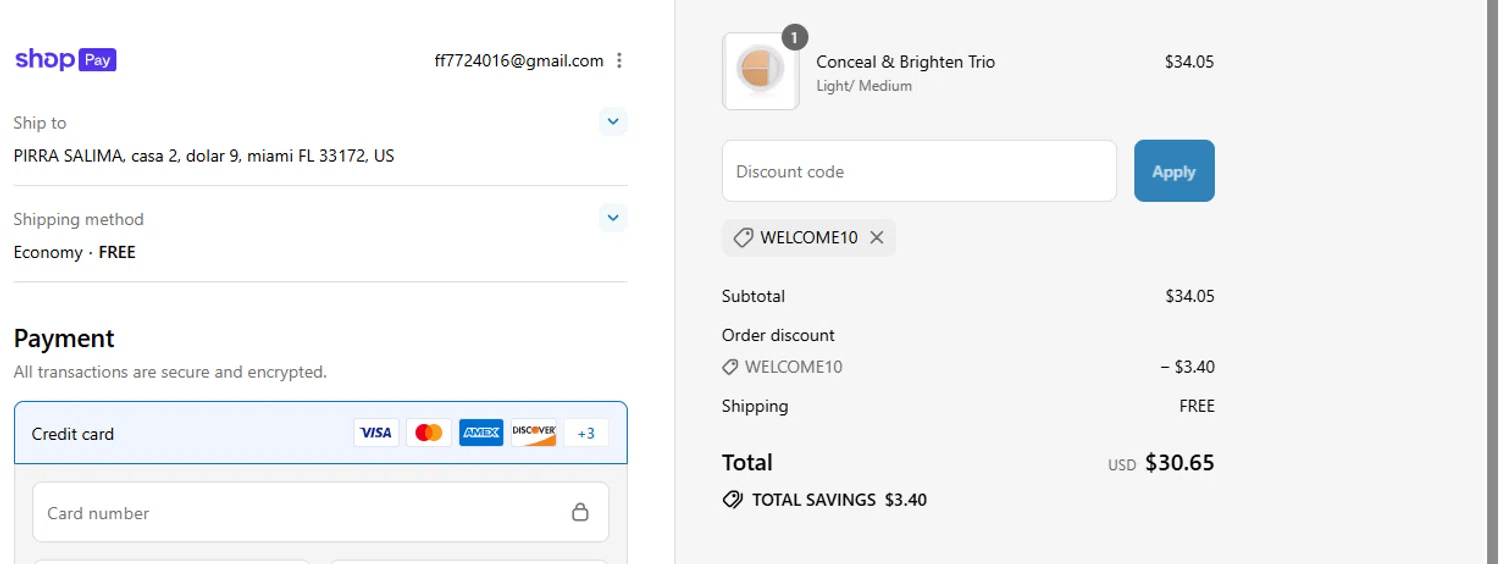
Task: Click the product price $34.05 next to the item
Action: tap(1189, 62)
